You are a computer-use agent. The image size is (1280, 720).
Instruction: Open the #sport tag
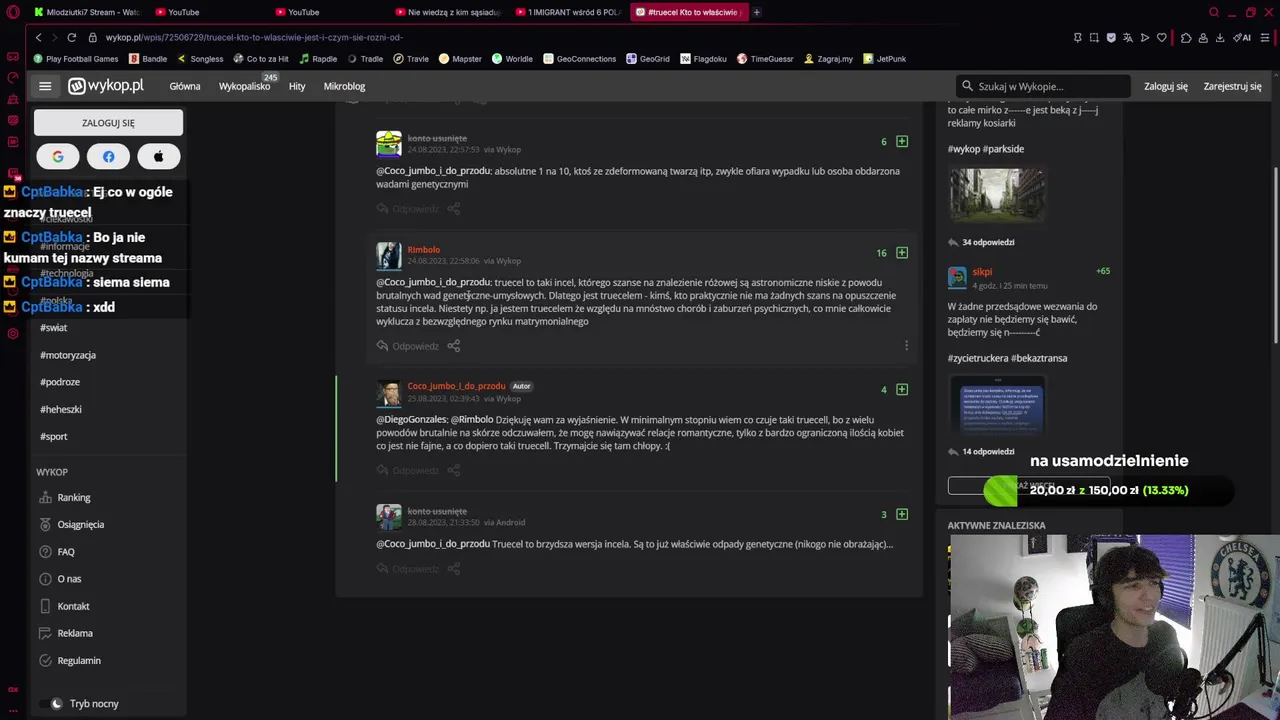click(54, 436)
